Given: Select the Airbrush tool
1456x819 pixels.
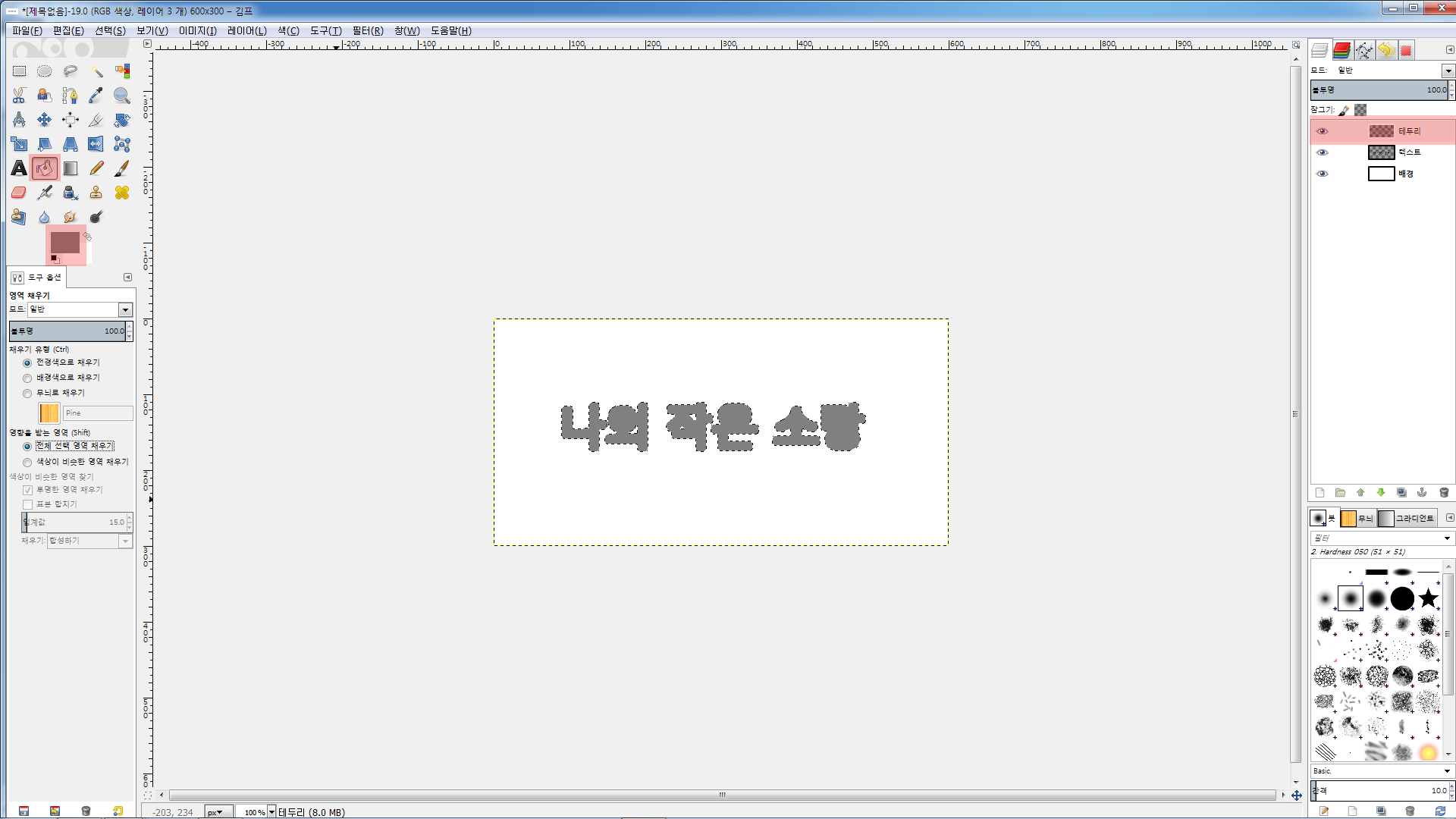Looking at the screenshot, I should 45,193.
